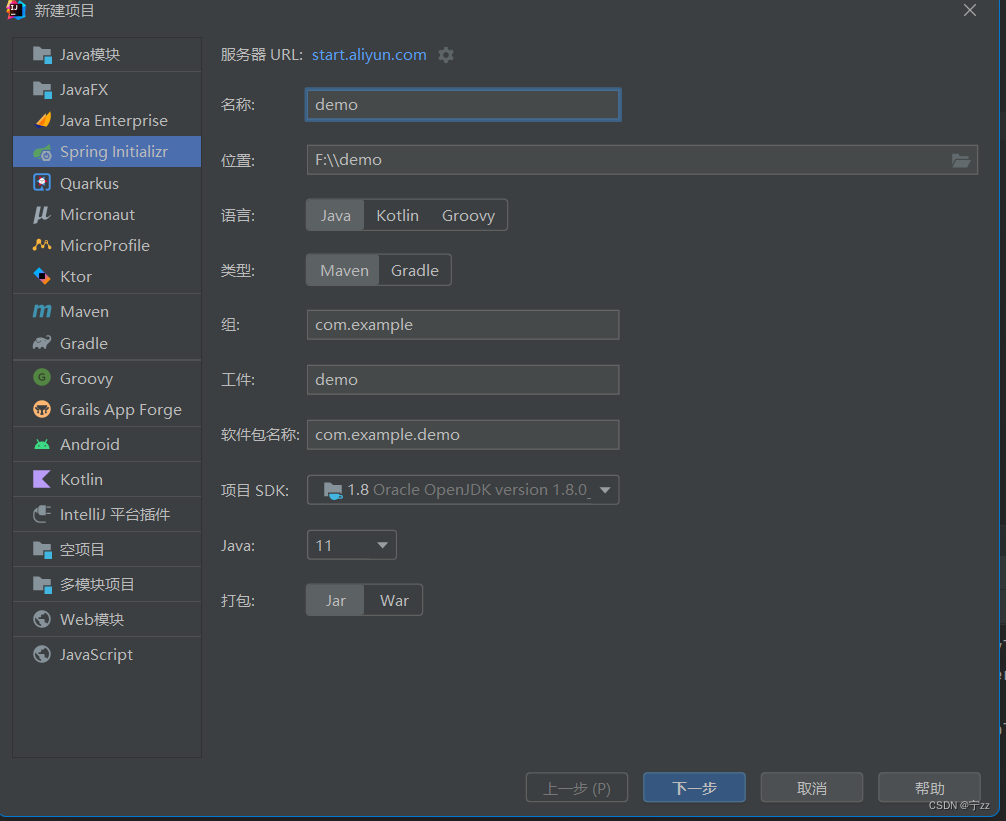This screenshot has width=1006, height=821.
Task: Select Java Enterprise in the project list
Action: (107, 121)
